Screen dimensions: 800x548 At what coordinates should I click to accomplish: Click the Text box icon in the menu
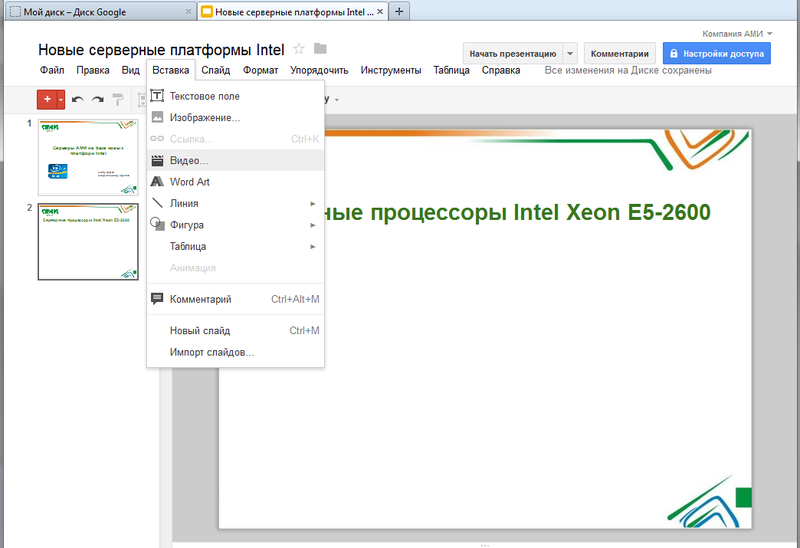tap(157, 95)
